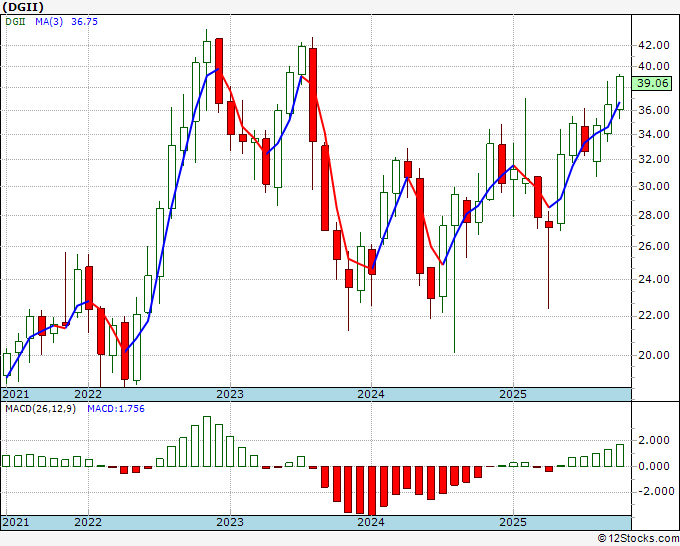Select the MACD(26,12,9) indicator label
Screen dimensions: 680x546
(40, 409)
